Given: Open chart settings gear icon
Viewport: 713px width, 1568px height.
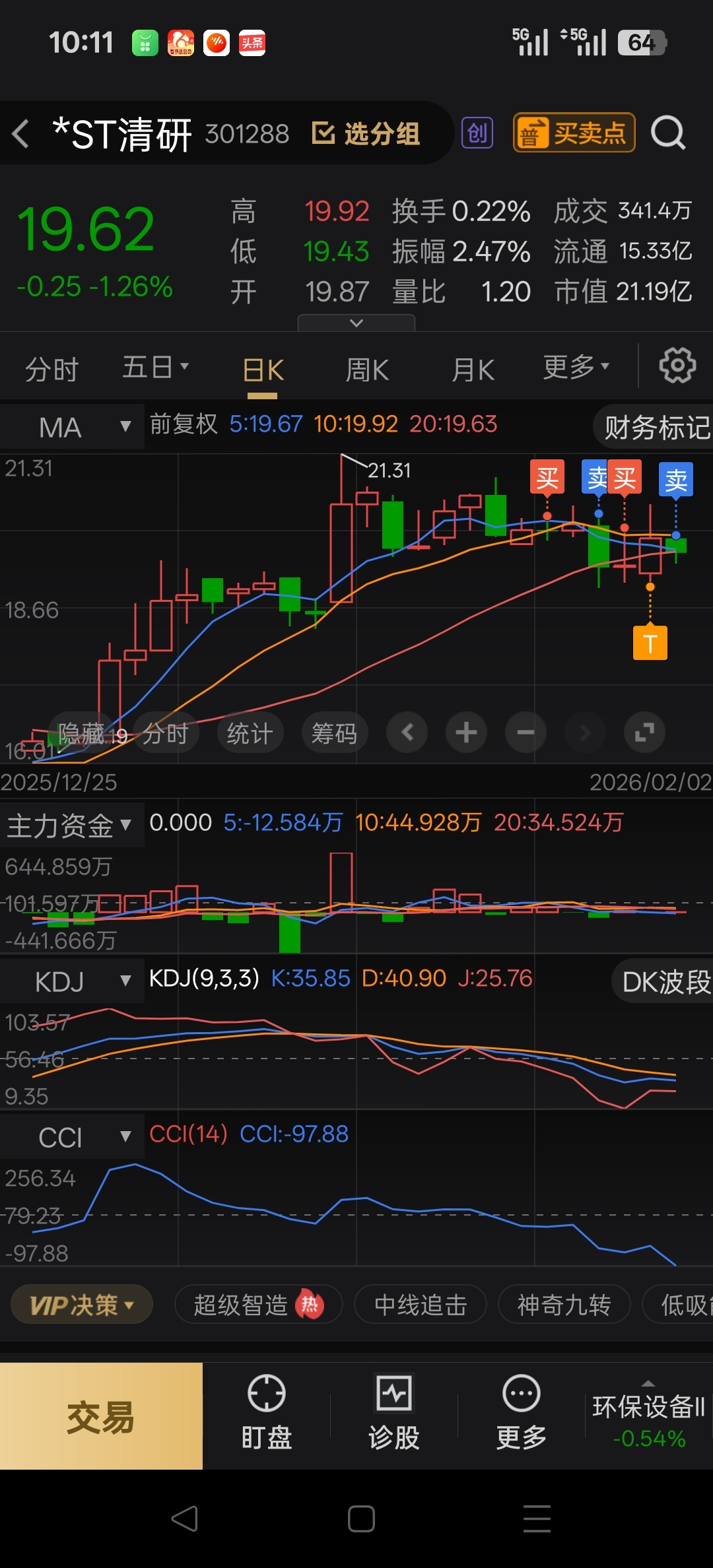Looking at the screenshot, I should 677,365.
